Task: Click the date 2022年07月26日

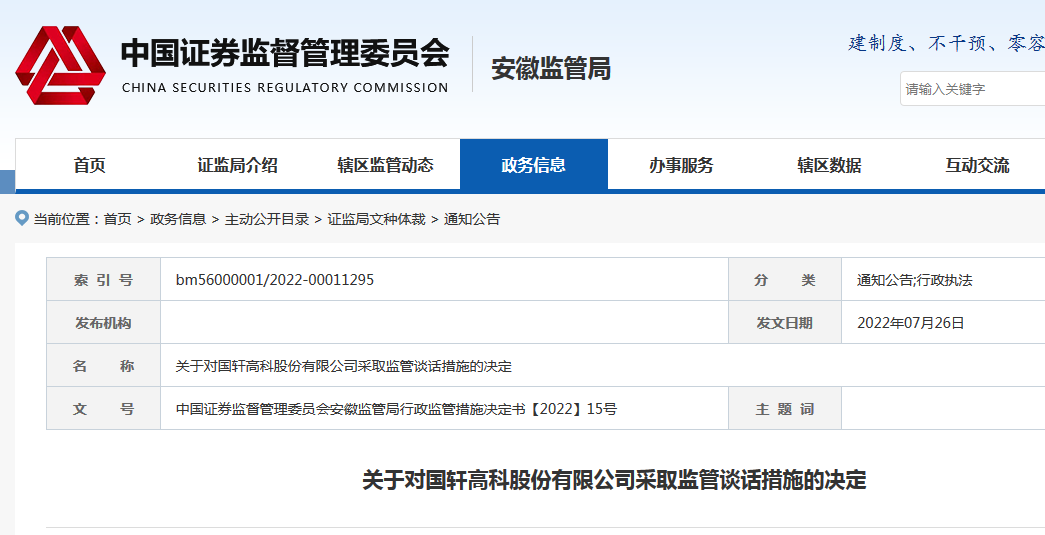Action: (x=910, y=323)
